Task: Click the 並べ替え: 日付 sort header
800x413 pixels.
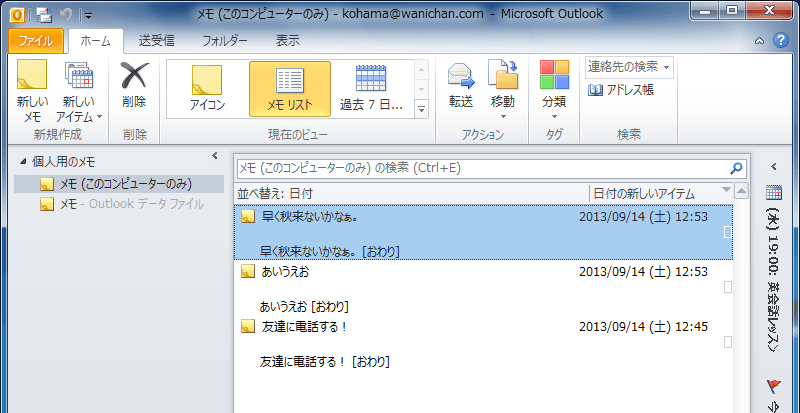Action: point(275,193)
